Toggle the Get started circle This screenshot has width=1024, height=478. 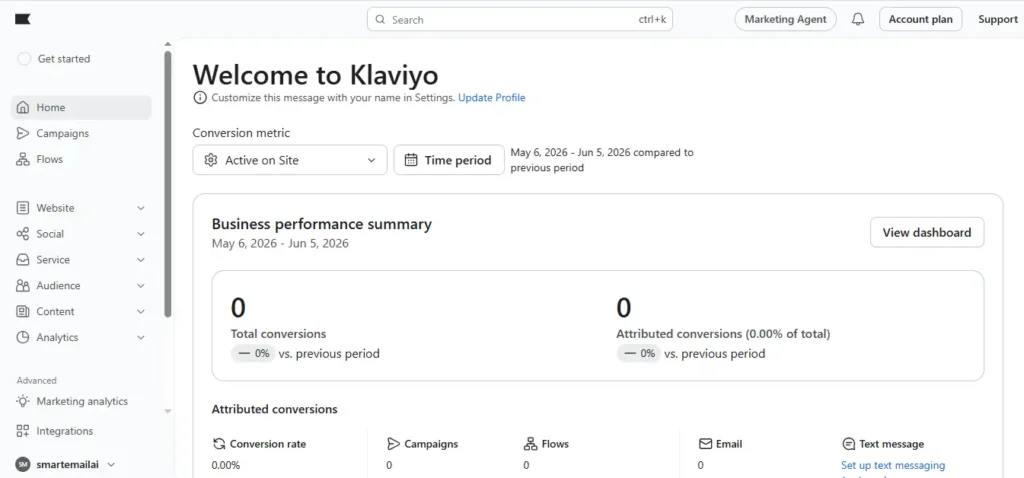coord(24,59)
